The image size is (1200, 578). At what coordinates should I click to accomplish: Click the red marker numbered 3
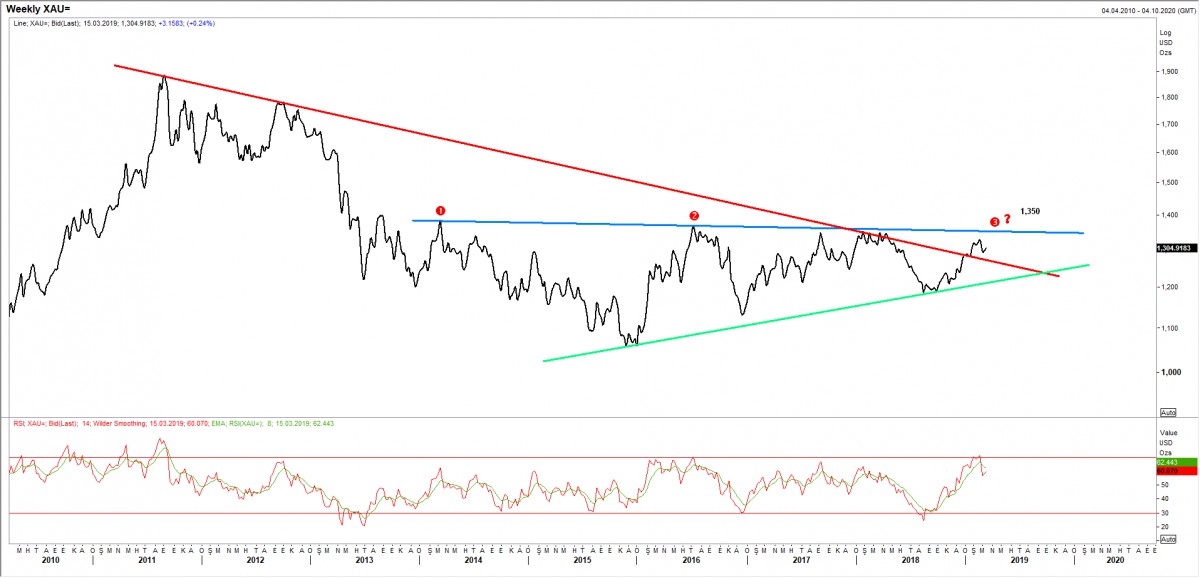pyautogui.click(x=994, y=221)
